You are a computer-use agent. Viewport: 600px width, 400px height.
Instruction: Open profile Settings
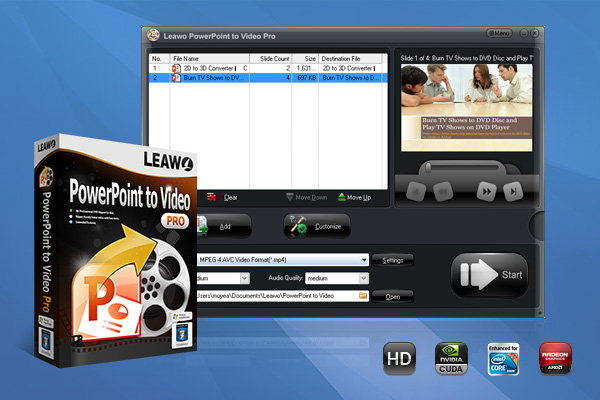[x=392, y=260]
